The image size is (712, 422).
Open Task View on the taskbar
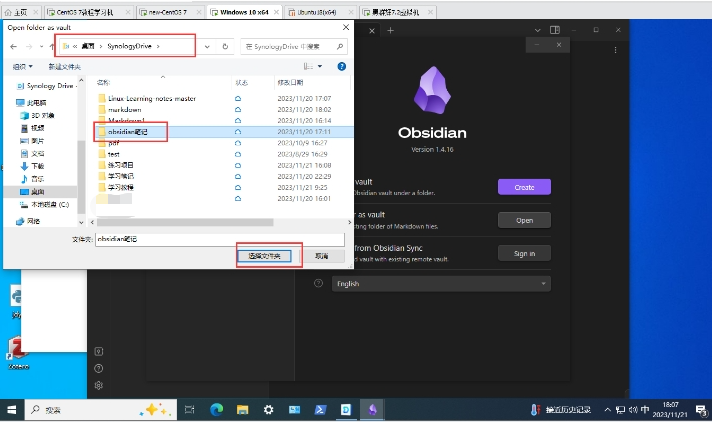click(189, 410)
